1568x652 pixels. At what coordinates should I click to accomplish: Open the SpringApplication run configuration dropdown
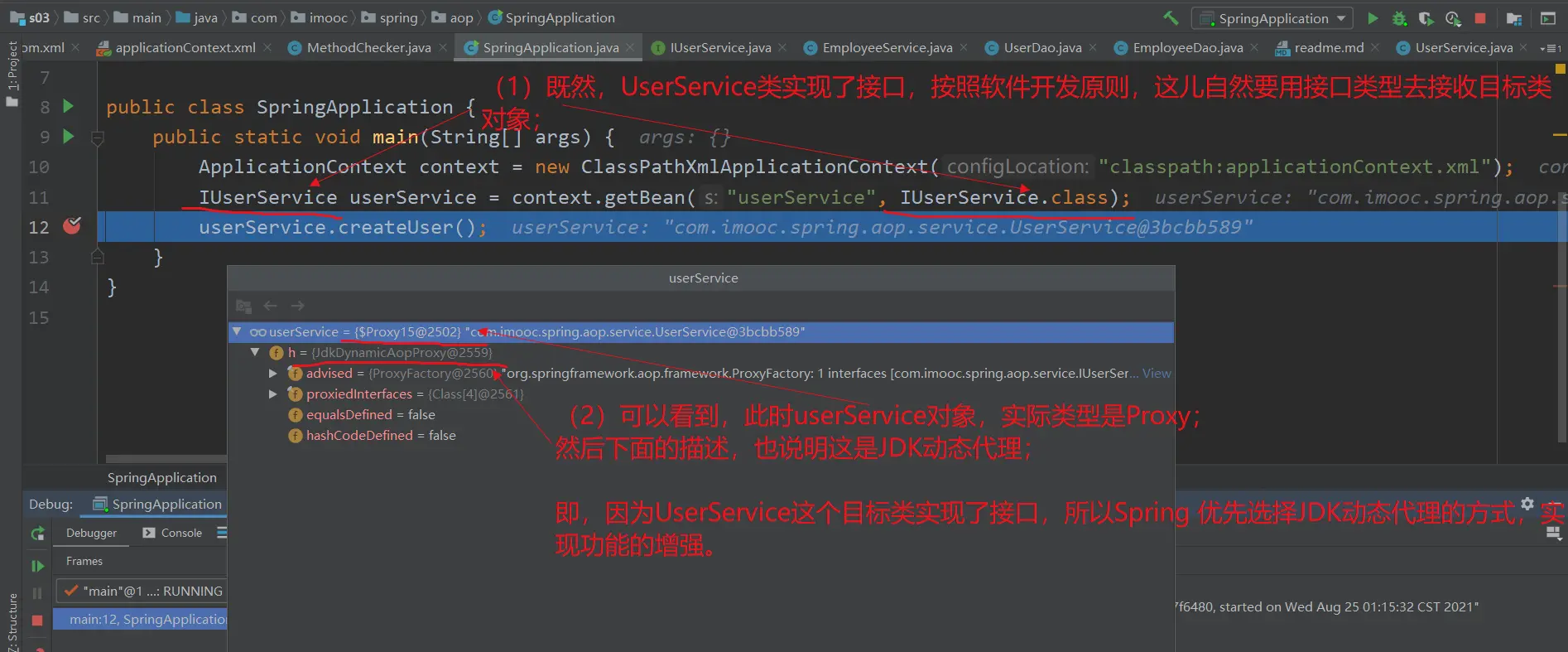coord(1272,18)
